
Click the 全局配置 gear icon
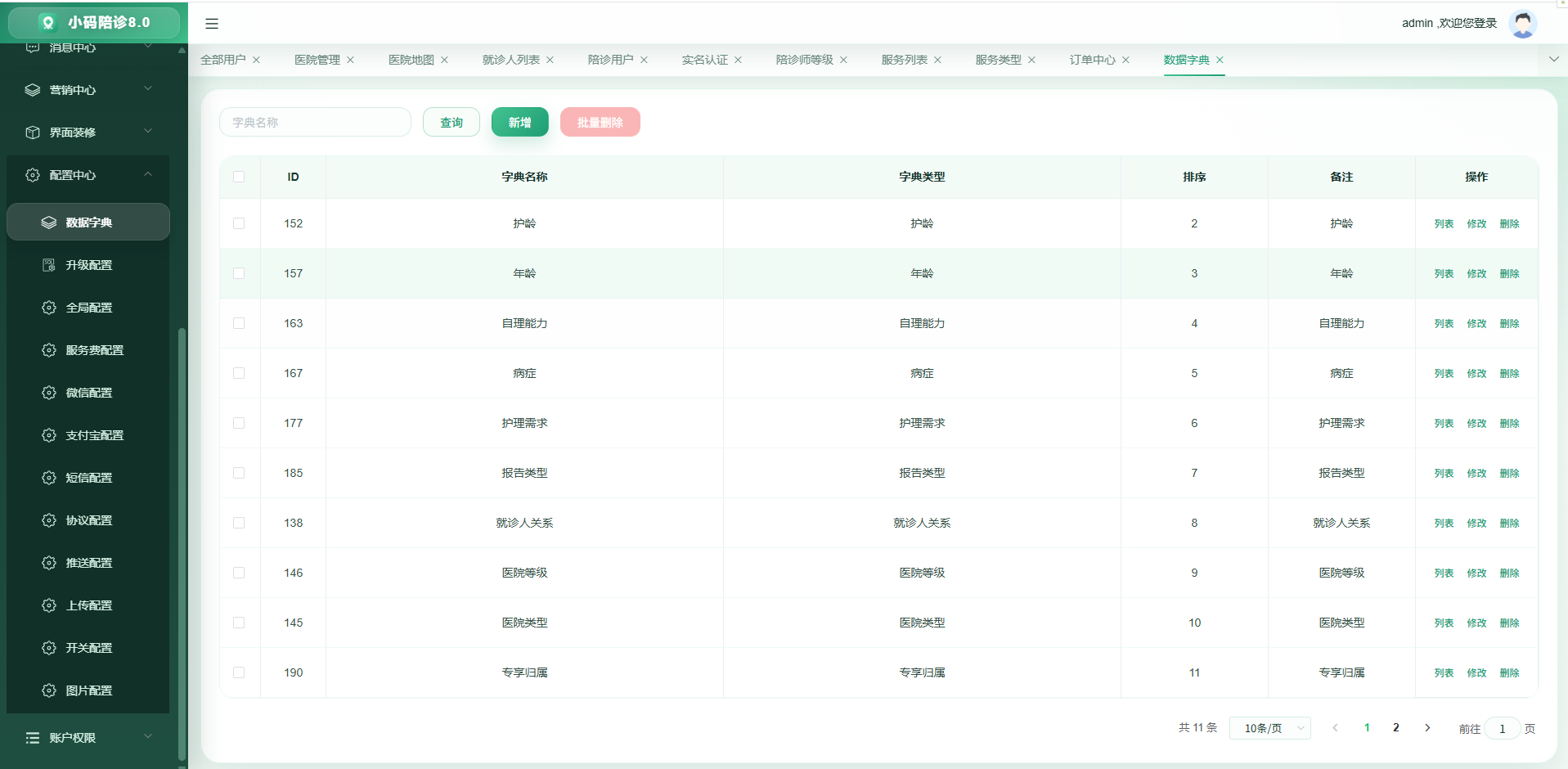(49, 308)
